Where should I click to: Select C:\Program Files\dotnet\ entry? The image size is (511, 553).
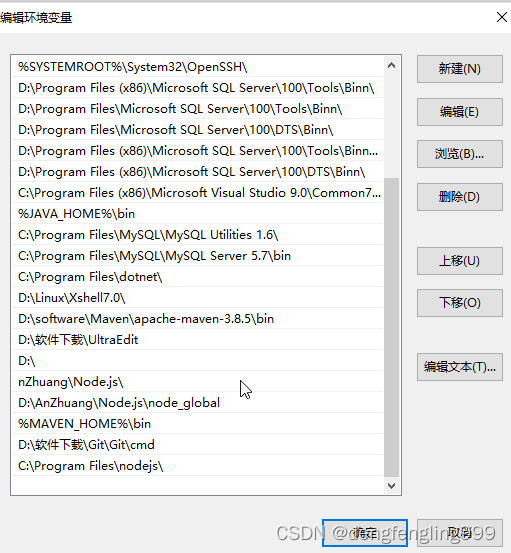(197, 277)
